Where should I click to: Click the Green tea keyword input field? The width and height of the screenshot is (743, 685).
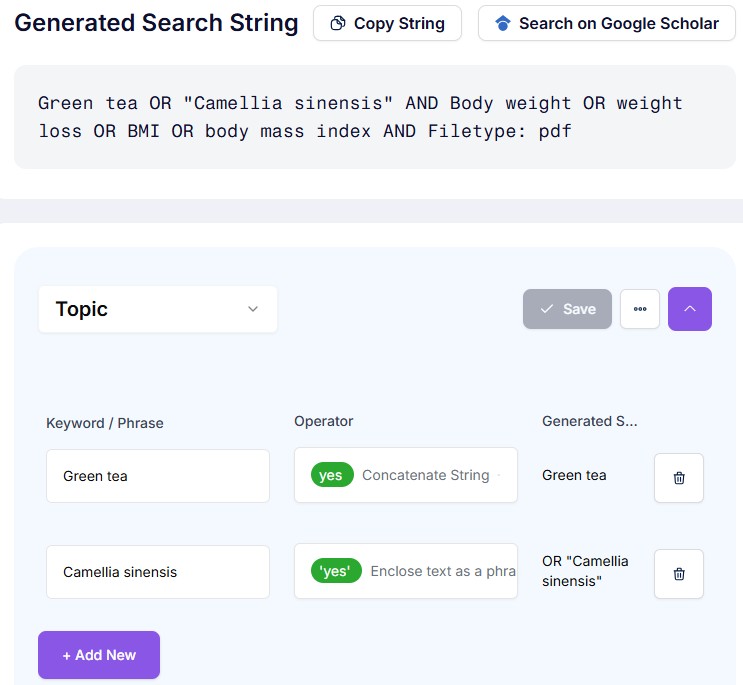click(158, 476)
